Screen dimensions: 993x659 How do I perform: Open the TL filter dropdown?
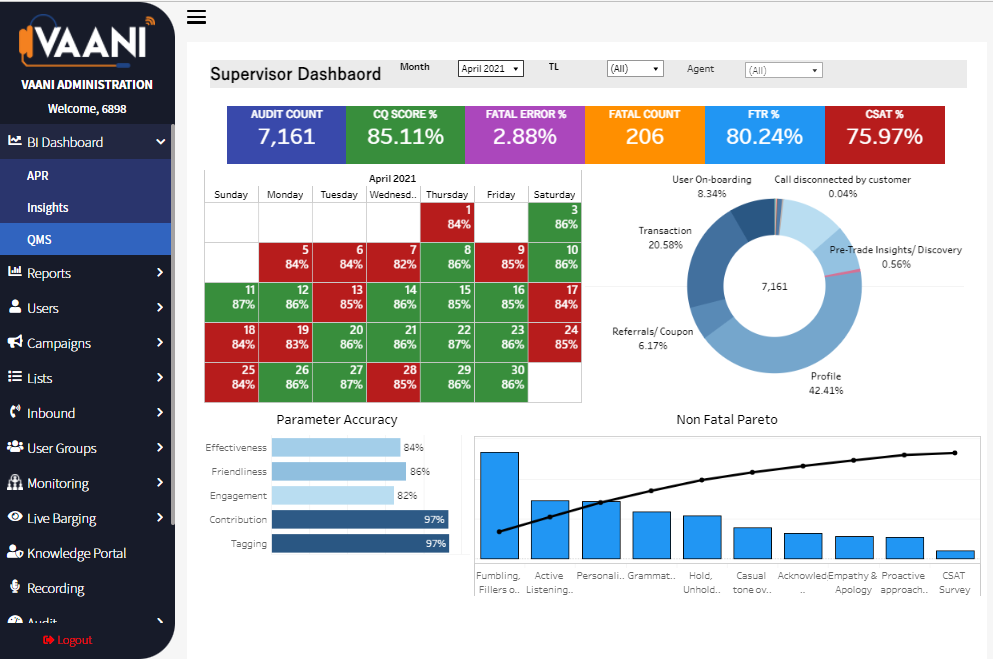(x=635, y=68)
